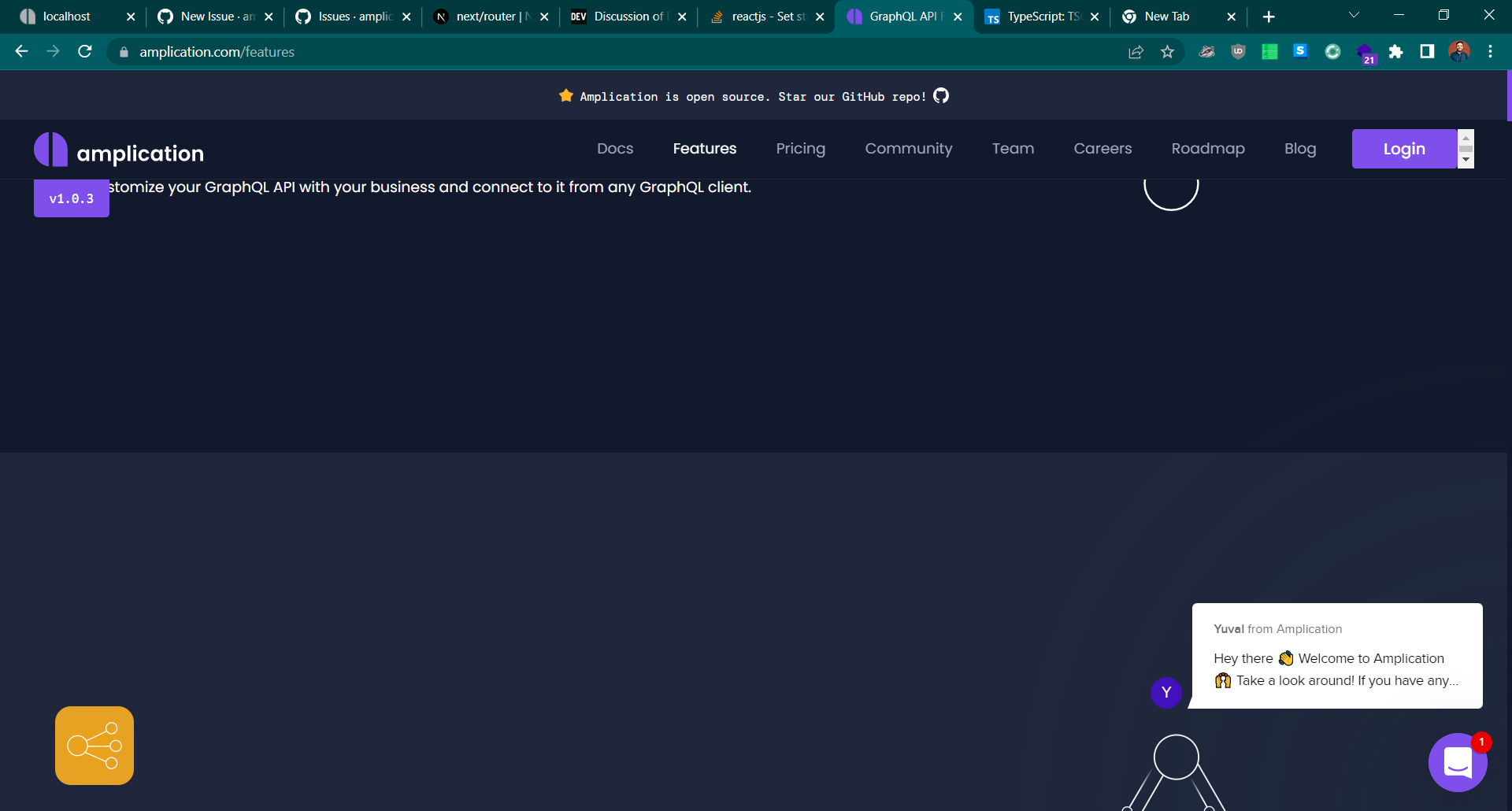This screenshot has height=811, width=1512.
Task: Reload the page
Action: pos(85,52)
